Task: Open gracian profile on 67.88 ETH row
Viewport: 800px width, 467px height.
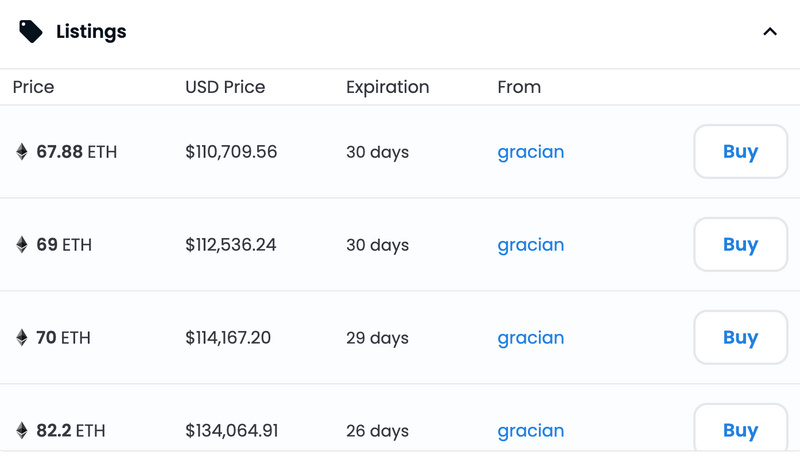Action: coord(531,153)
